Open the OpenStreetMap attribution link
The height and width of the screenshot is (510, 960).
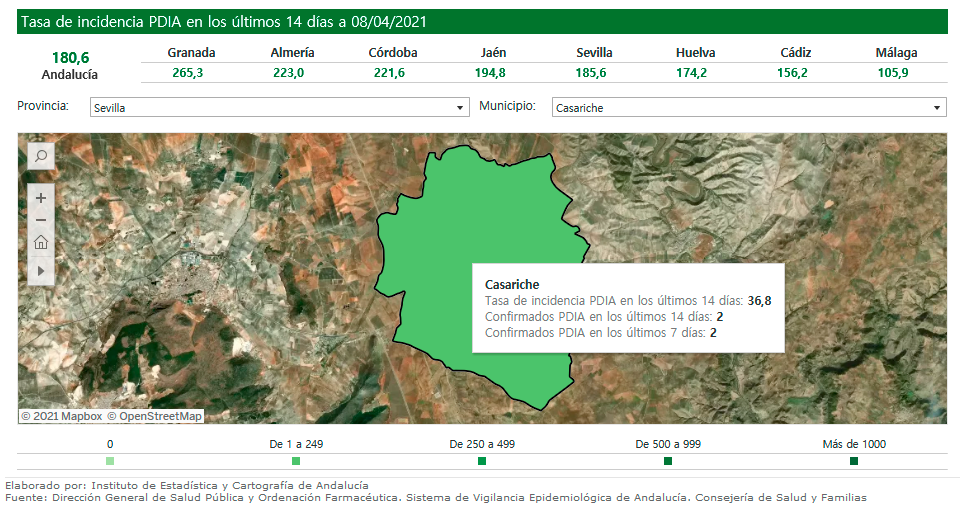pyautogui.click(x=155, y=416)
